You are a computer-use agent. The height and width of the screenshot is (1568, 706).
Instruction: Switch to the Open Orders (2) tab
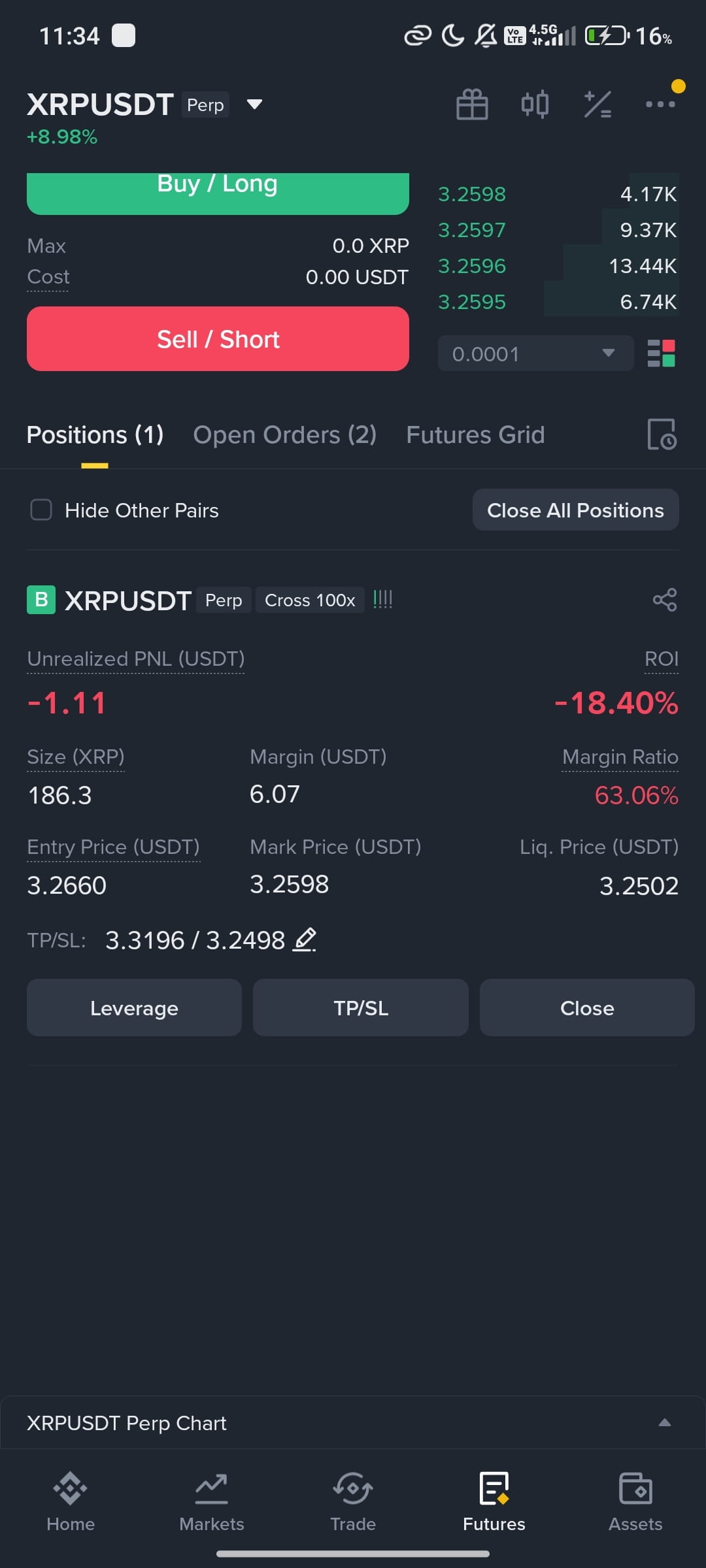pos(284,434)
